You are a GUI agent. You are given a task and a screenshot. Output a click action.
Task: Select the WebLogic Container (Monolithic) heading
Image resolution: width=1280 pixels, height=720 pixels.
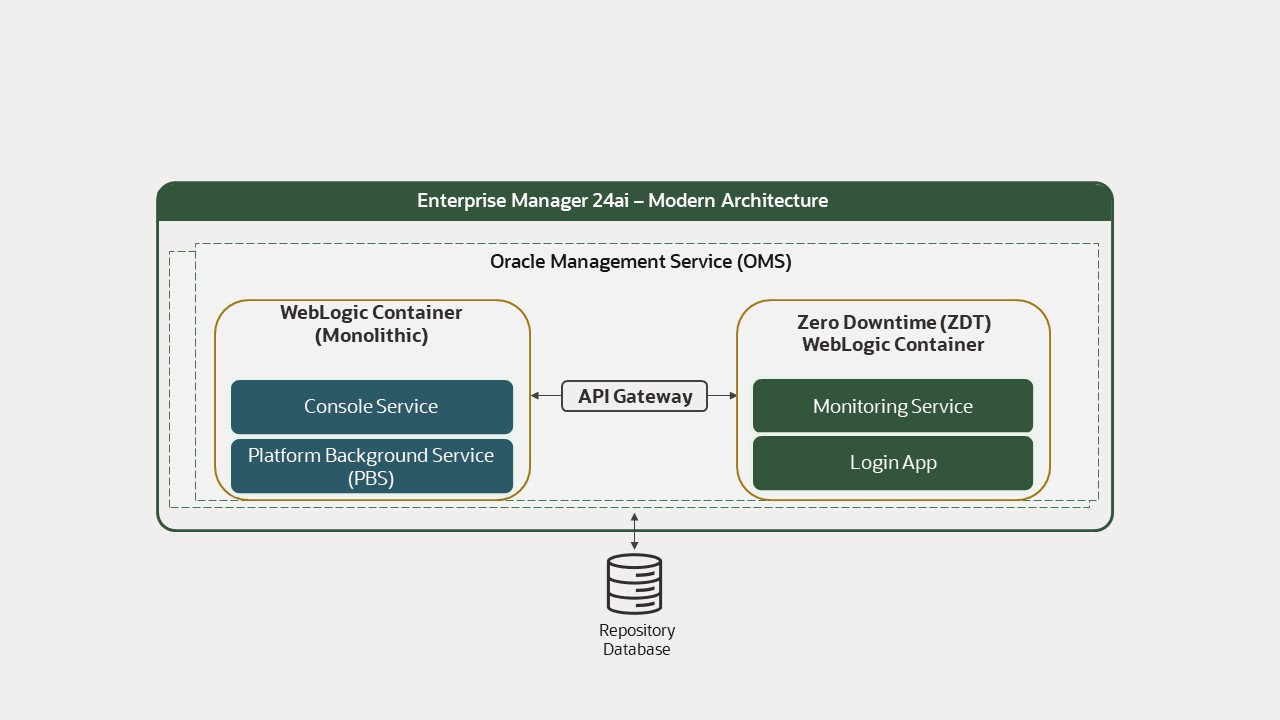pyautogui.click(x=371, y=324)
